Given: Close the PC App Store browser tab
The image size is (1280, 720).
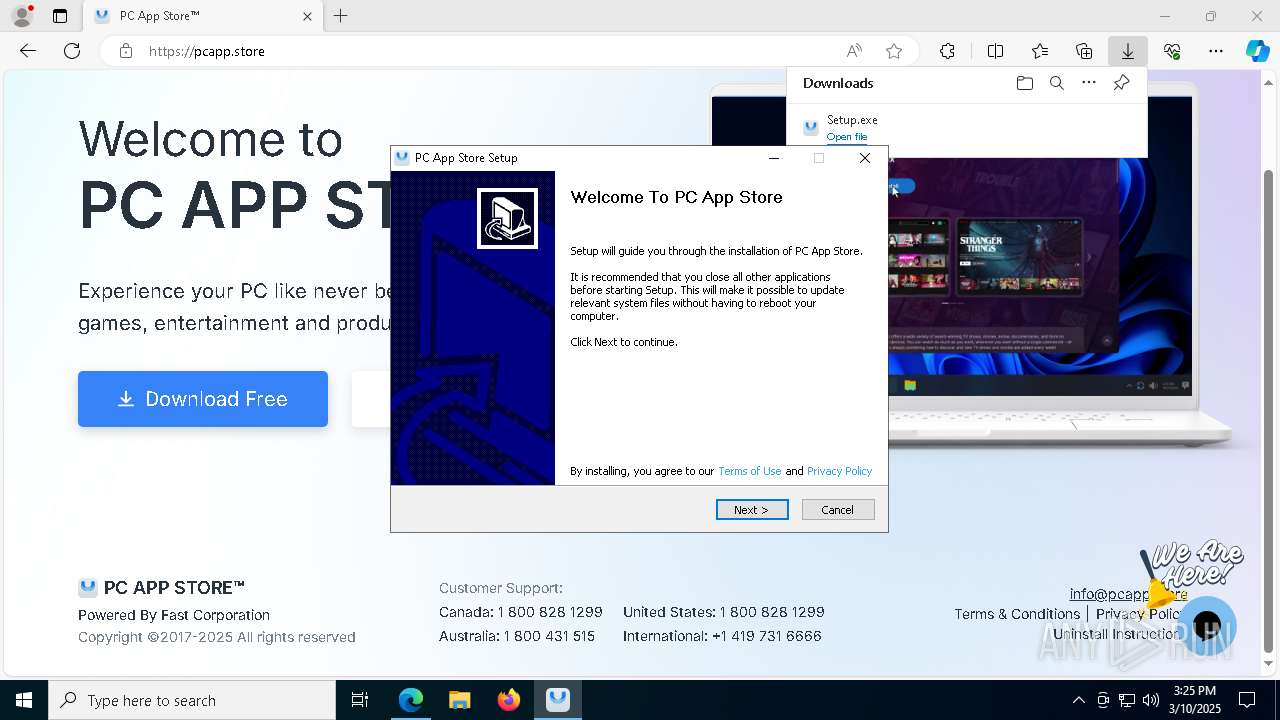Looking at the screenshot, I should (x=307, y=16).
